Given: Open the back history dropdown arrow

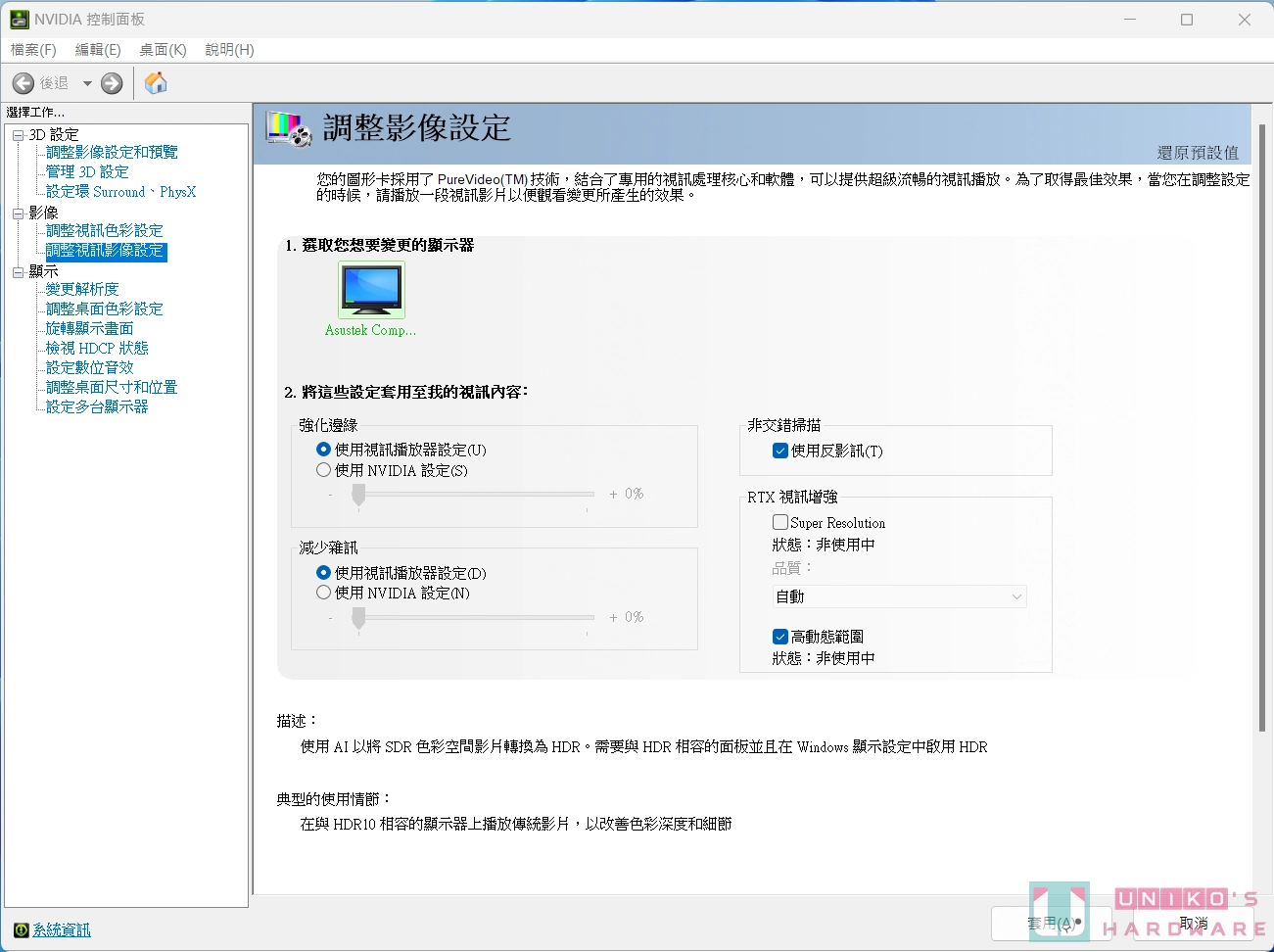Looking at the screenshot, I should click(87, 83).
